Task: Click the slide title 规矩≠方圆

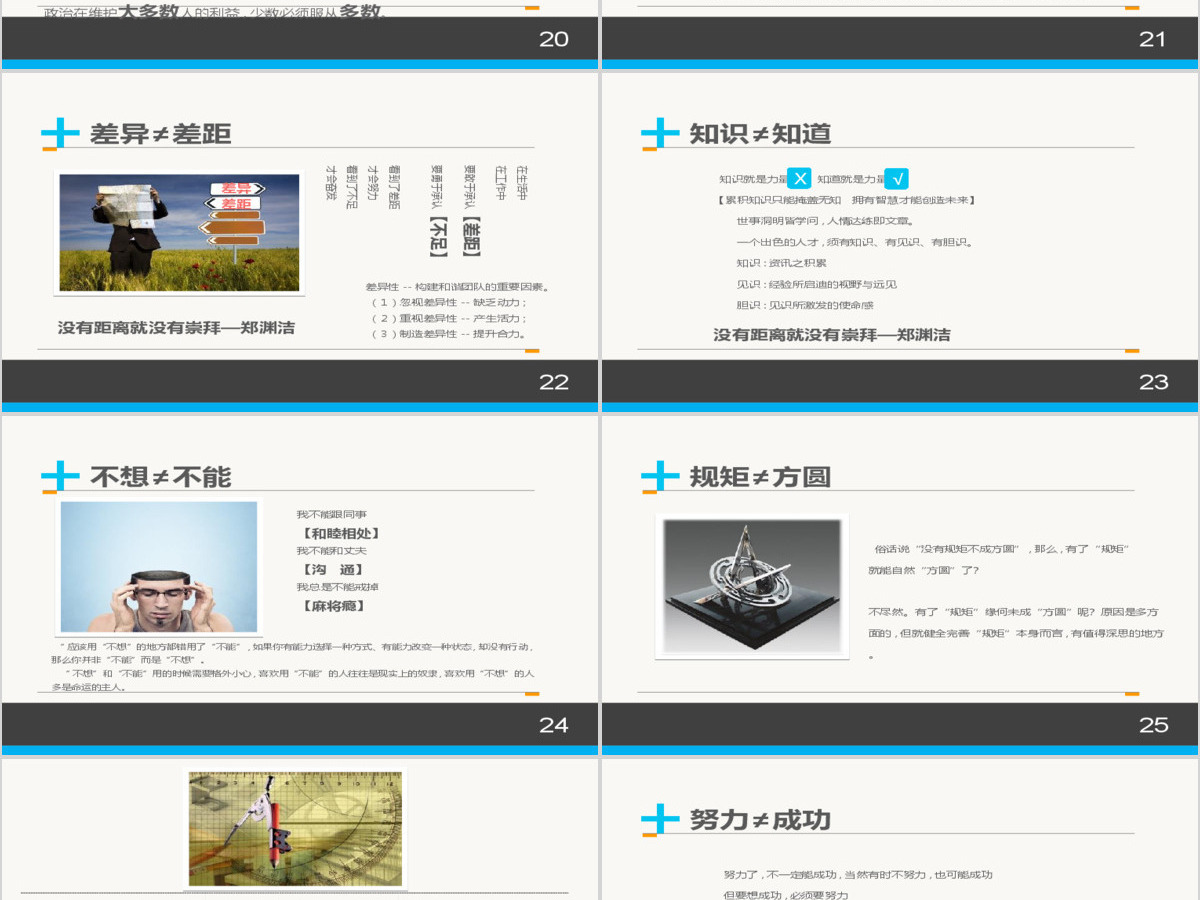Action: (x=761, y=477)
